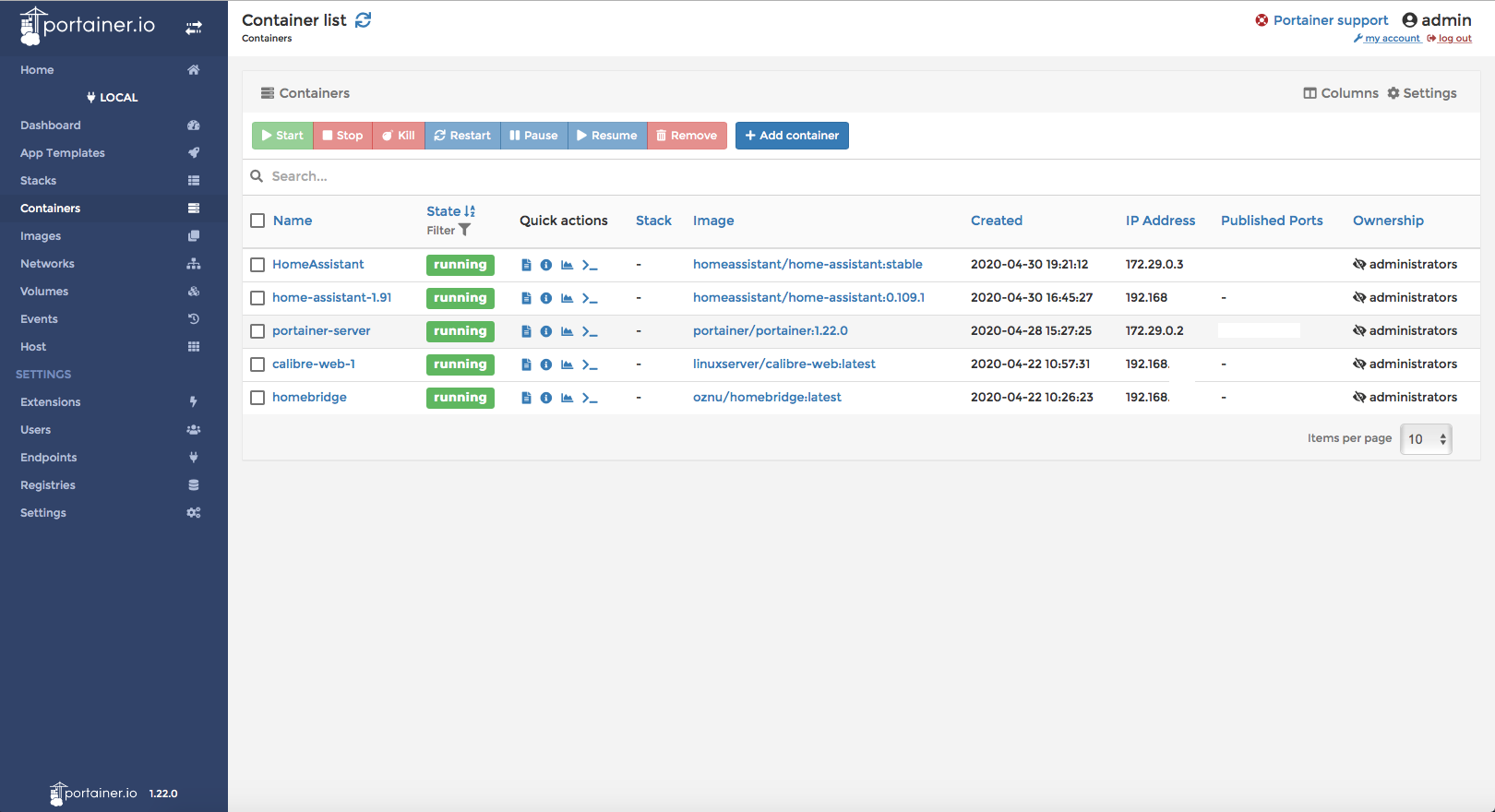Open console icon for homebridge container
This screenshot has height=812, width=1495.
coord(590,398)
